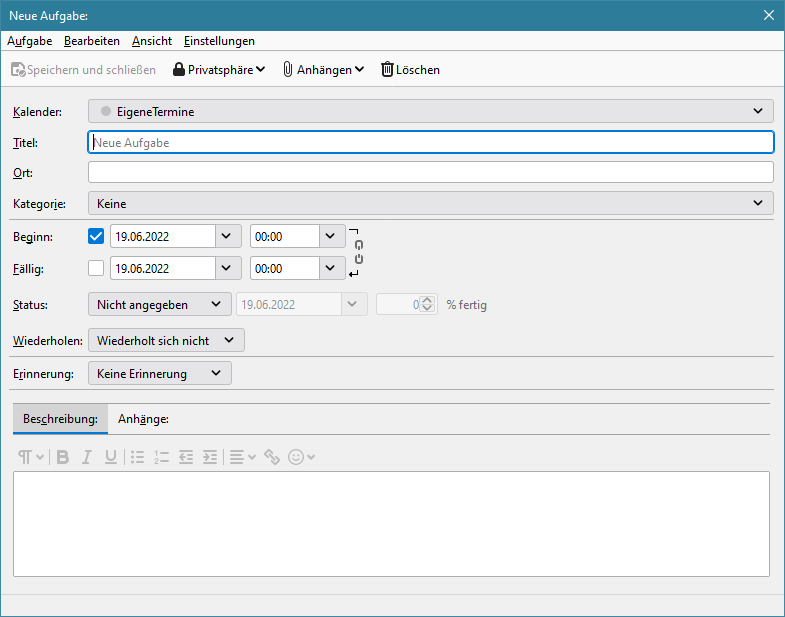The height and width of the screenshot is (617, 785).
Task: Click the italic formatting icon
Action: 87,457
